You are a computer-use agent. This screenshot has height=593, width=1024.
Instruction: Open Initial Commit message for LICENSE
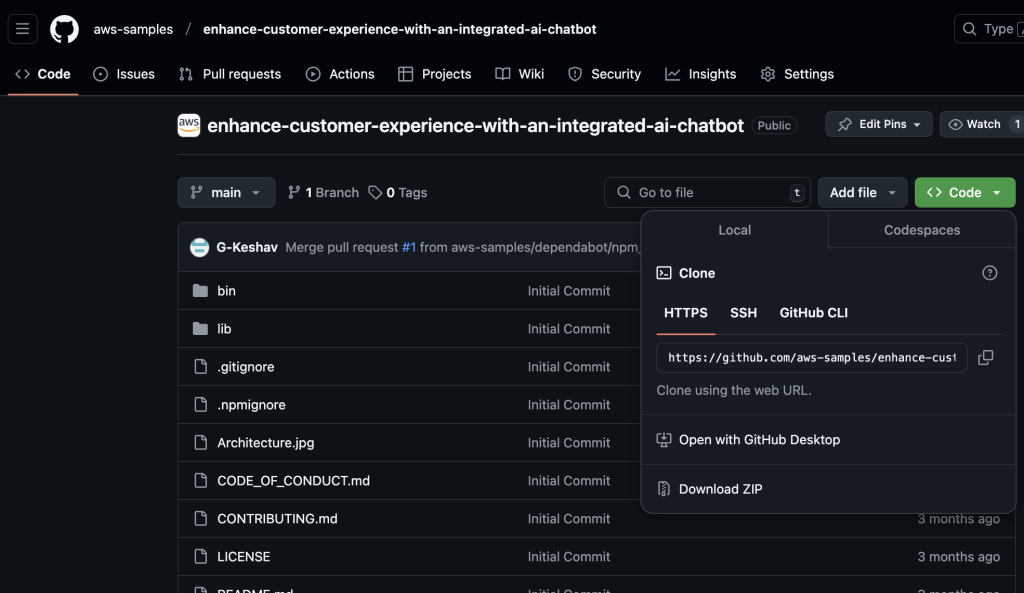click(x=569, y=556)
